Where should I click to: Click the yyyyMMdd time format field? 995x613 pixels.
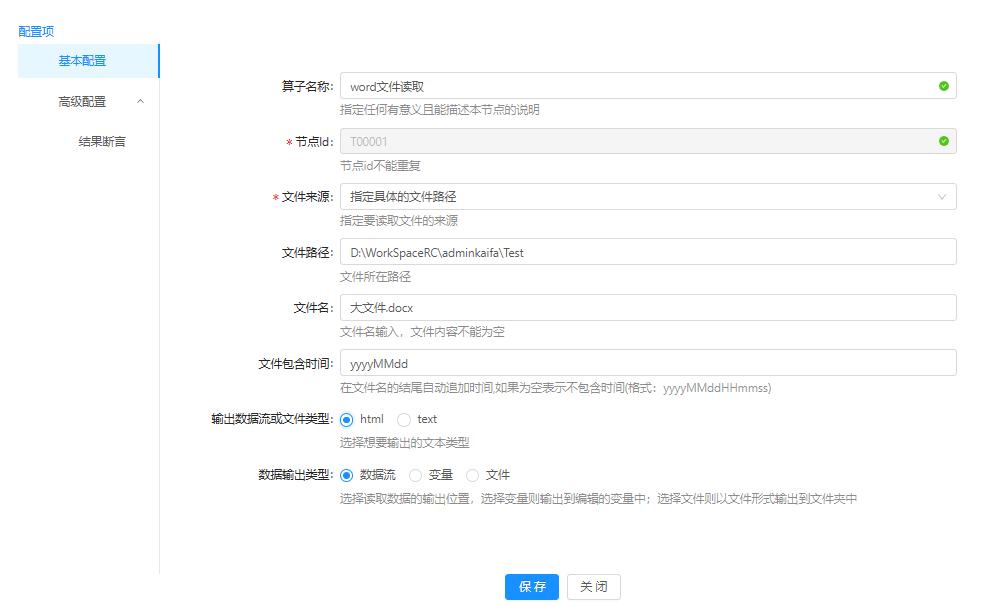point(648,362)
